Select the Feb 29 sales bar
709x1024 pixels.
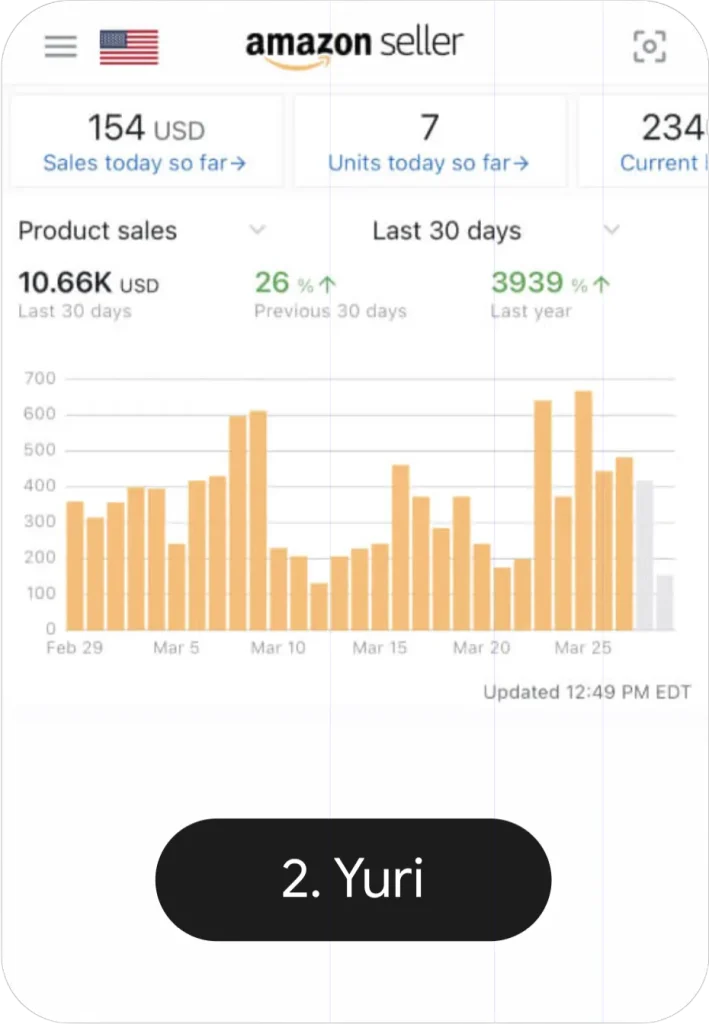click(75, 565)
